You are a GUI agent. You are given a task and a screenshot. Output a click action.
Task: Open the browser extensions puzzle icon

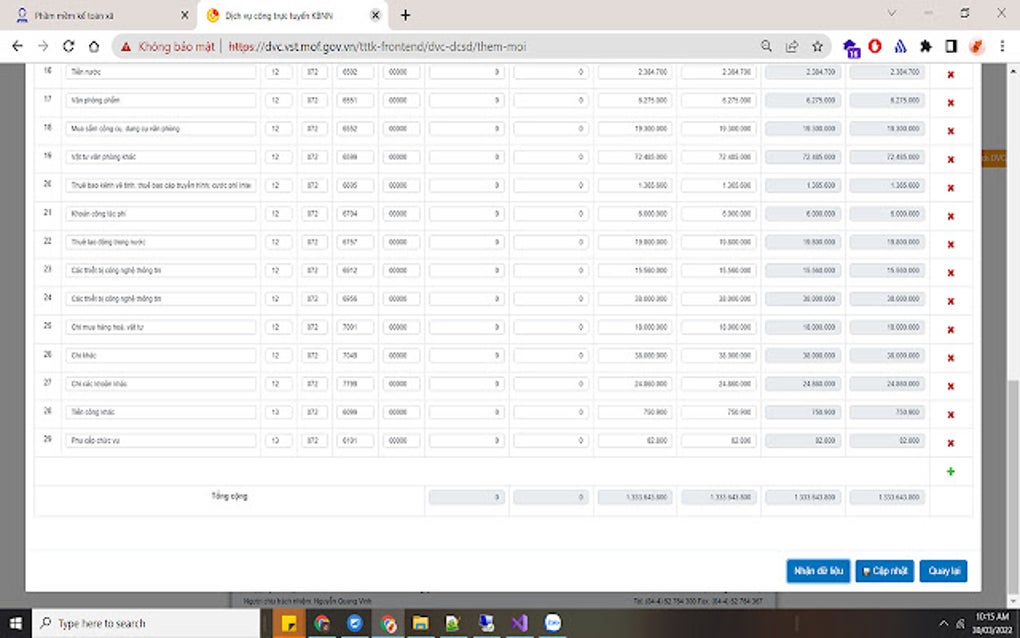coord(925,46)
